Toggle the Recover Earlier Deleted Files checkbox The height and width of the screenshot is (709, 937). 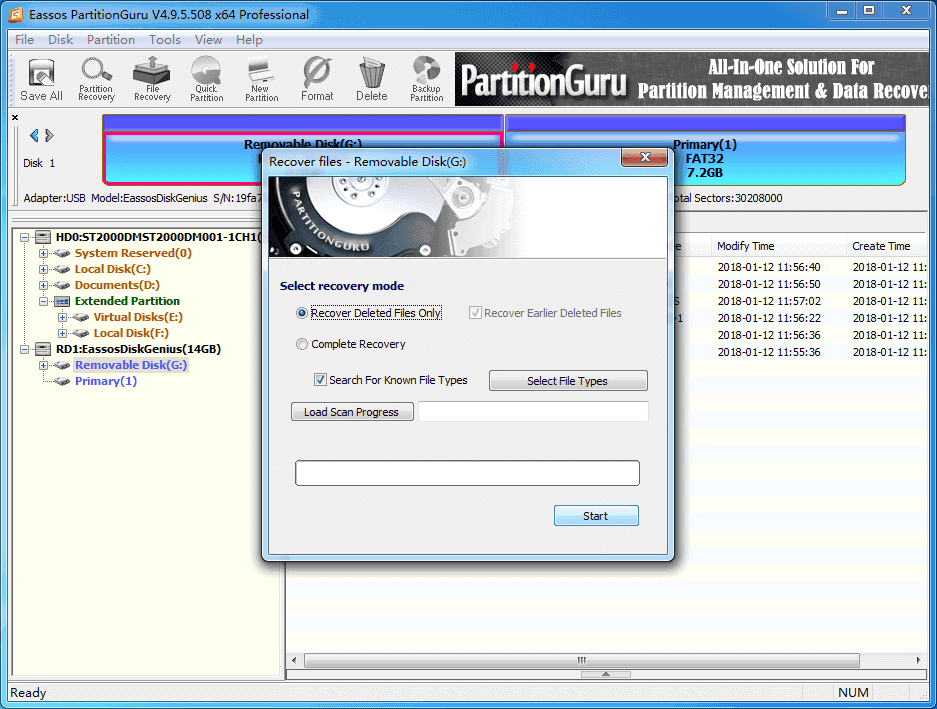pyautogui.click(x=475, y=313)
